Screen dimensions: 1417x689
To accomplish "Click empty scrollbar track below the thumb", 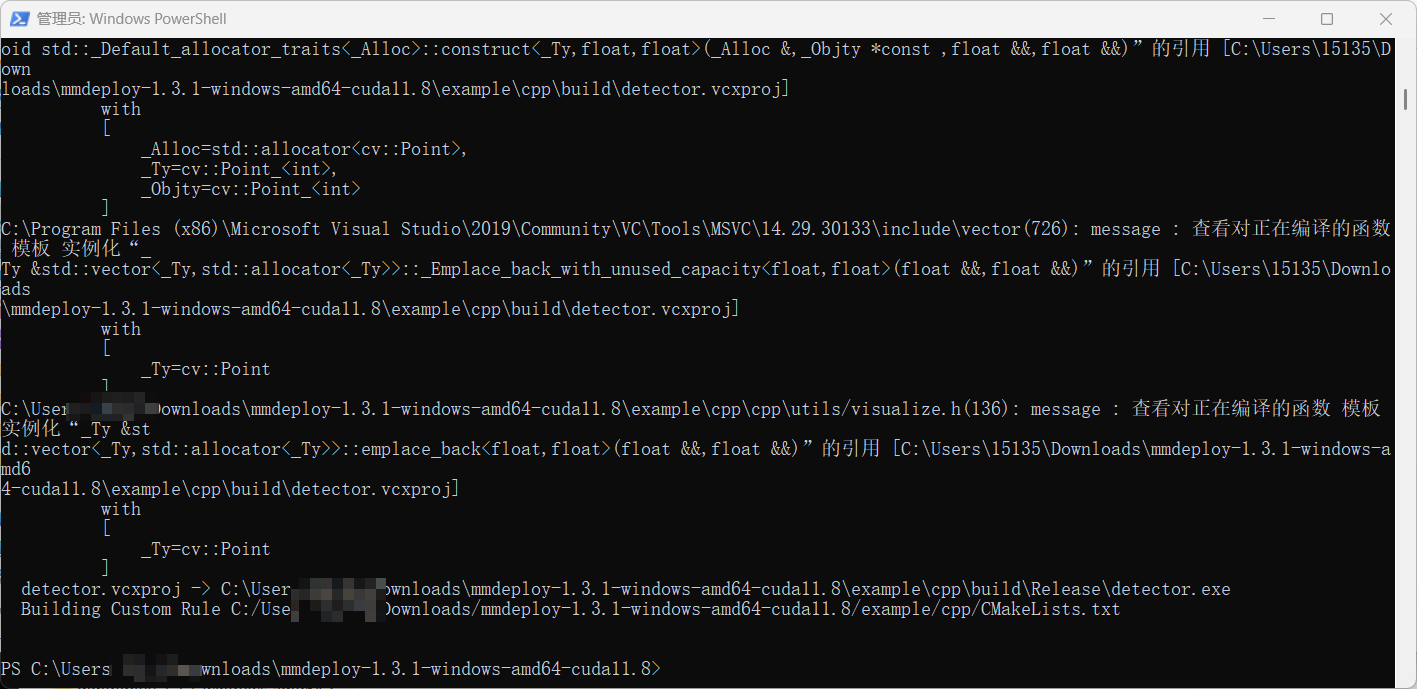I will click(x=1405, y=400).
